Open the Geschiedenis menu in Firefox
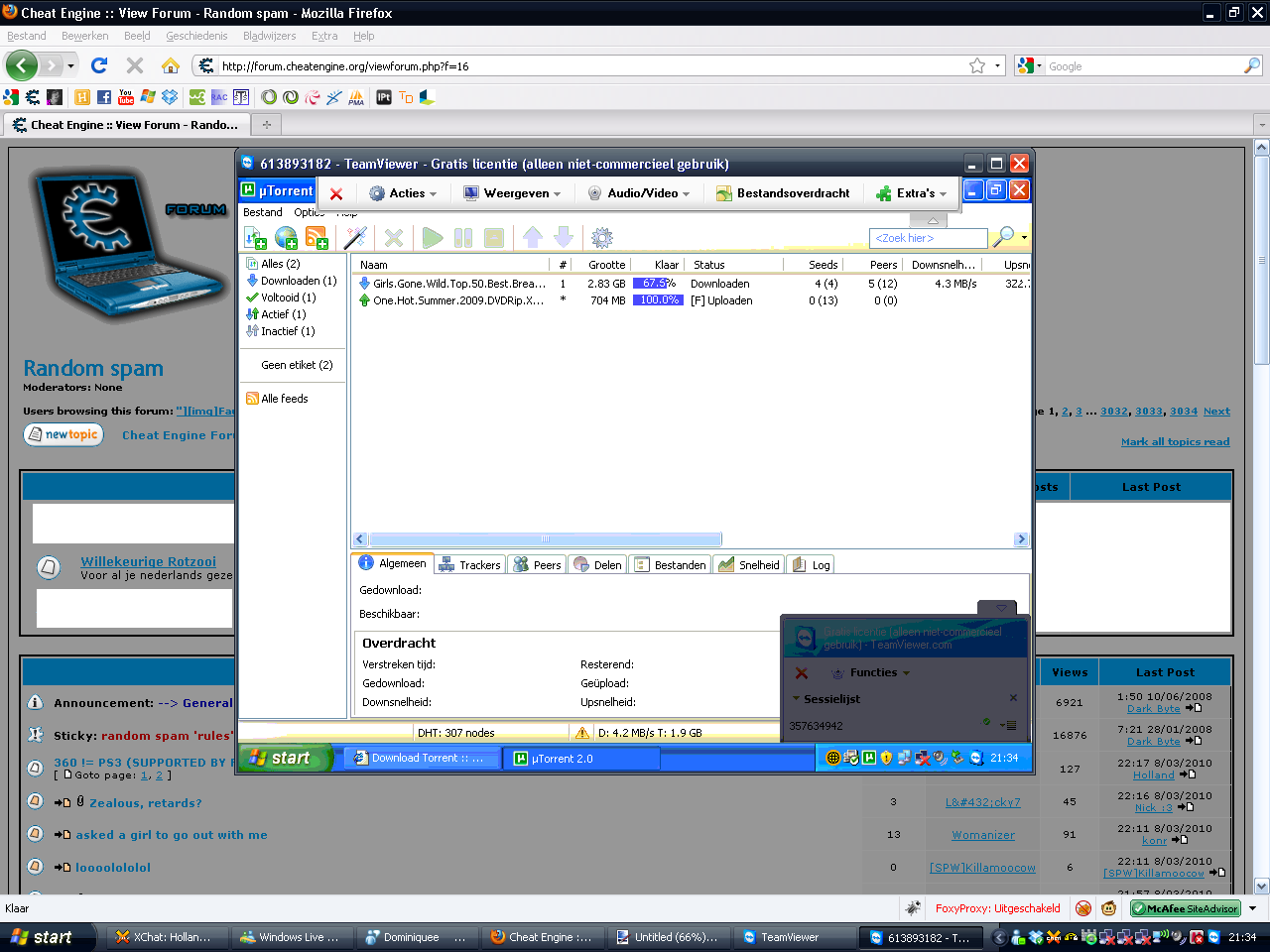The image size is (1270, 952). (196, 36)
